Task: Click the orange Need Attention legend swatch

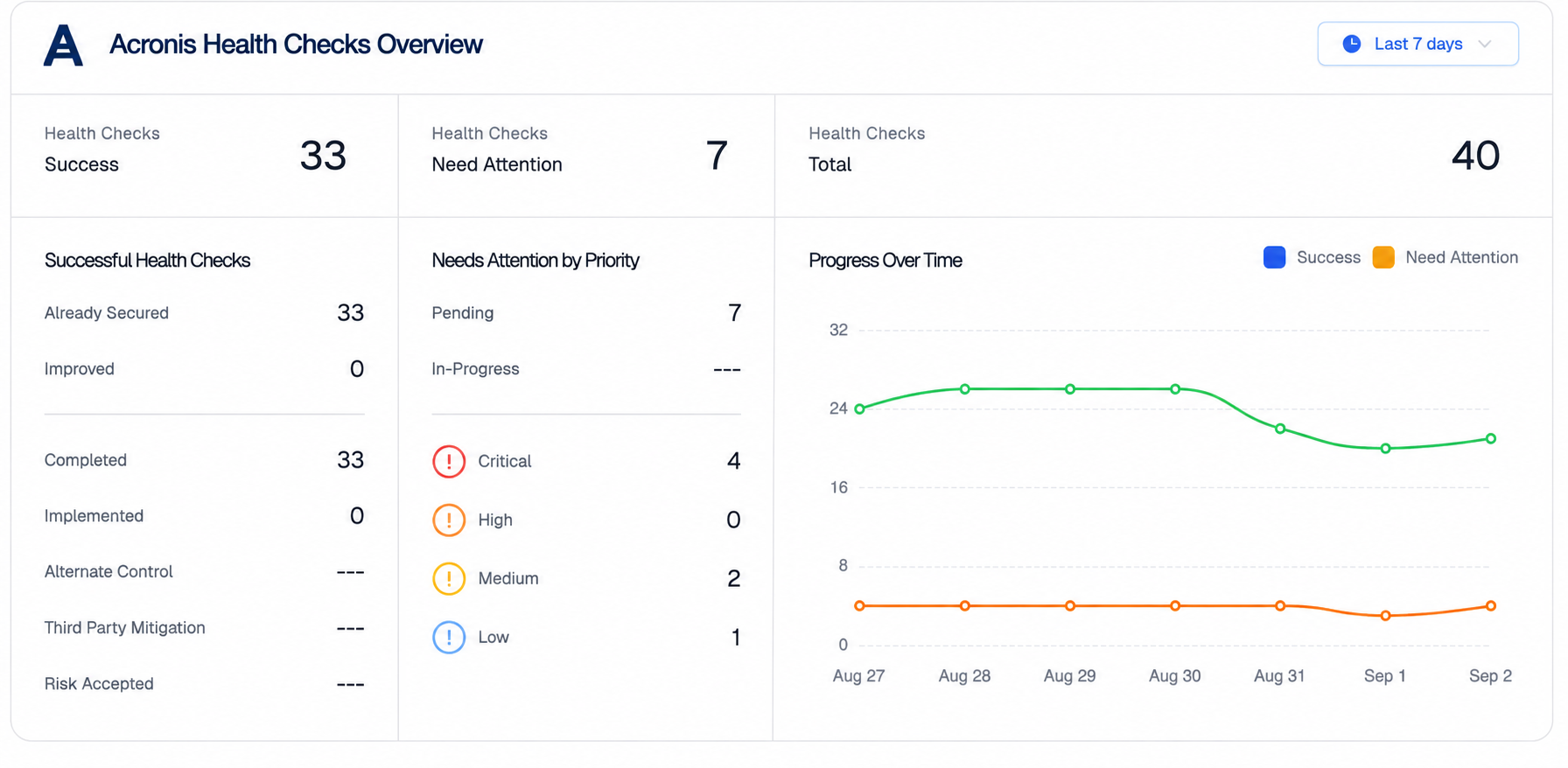Action: [x=1383, y=257]
